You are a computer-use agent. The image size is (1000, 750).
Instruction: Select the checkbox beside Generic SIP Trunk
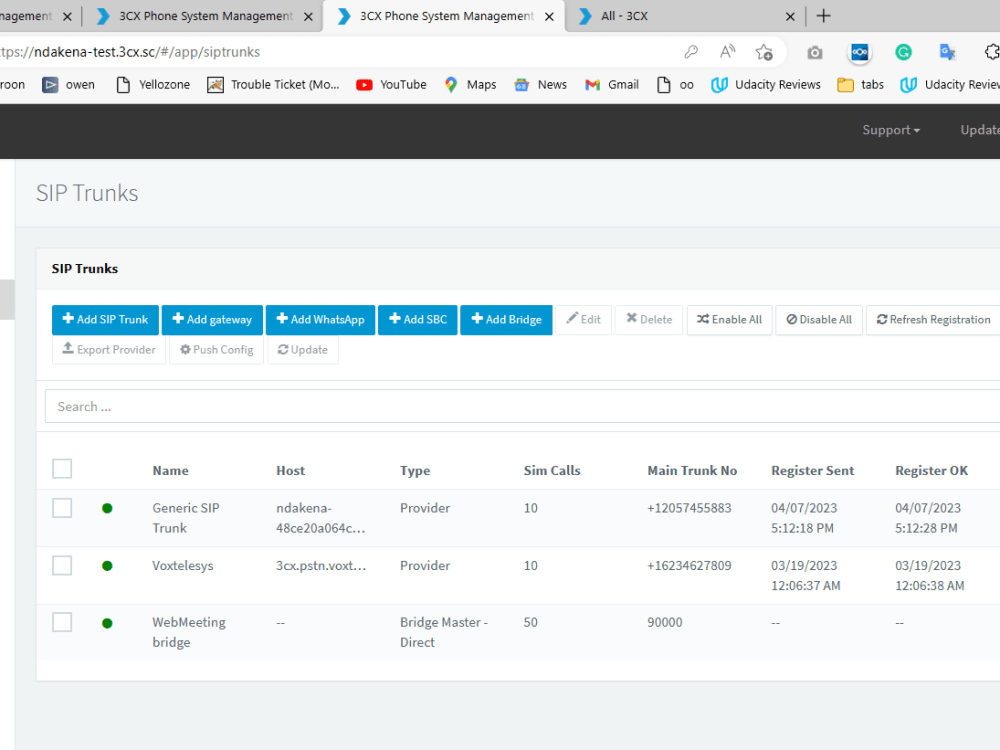pos(61,507)
